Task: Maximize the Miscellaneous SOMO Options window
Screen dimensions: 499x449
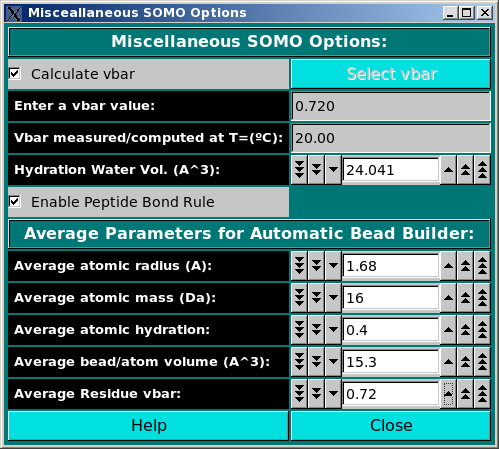Action: click(x=467, y=13)
